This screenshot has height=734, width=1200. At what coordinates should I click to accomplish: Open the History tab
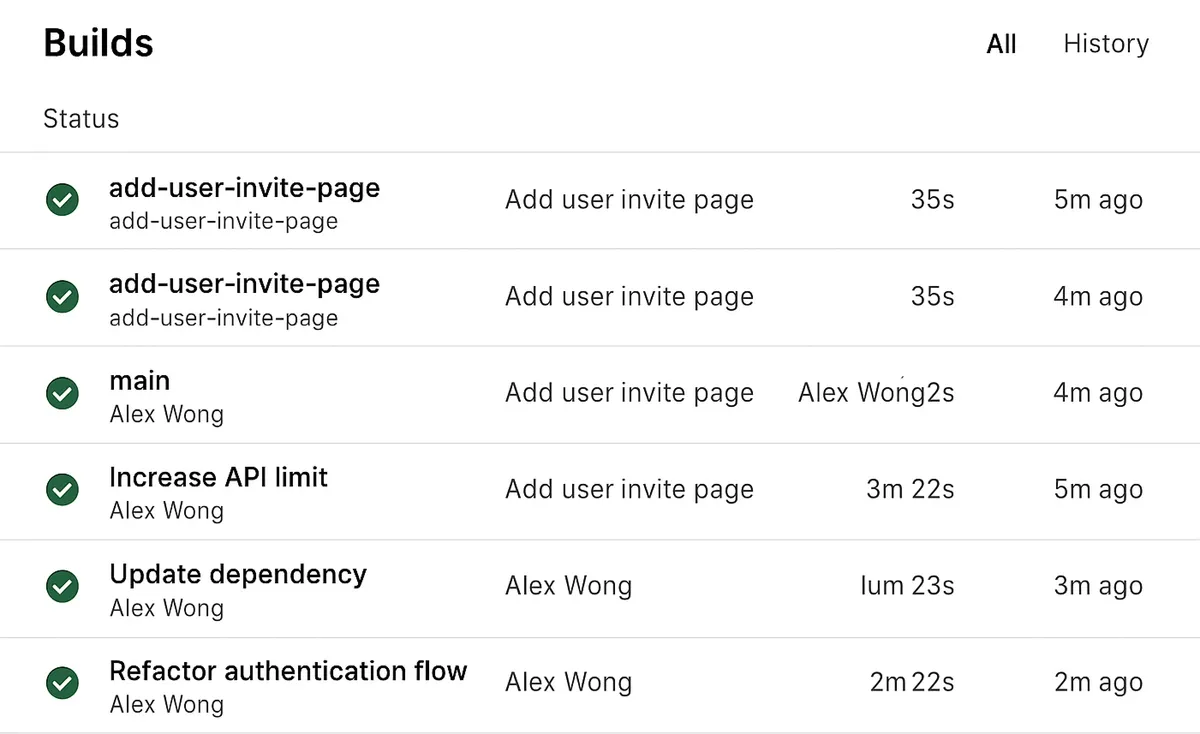[1105, 44]
